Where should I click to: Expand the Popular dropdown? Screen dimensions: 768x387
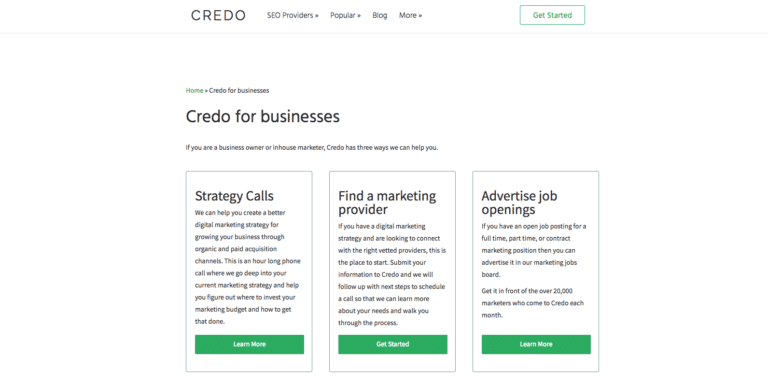(345, 15)
